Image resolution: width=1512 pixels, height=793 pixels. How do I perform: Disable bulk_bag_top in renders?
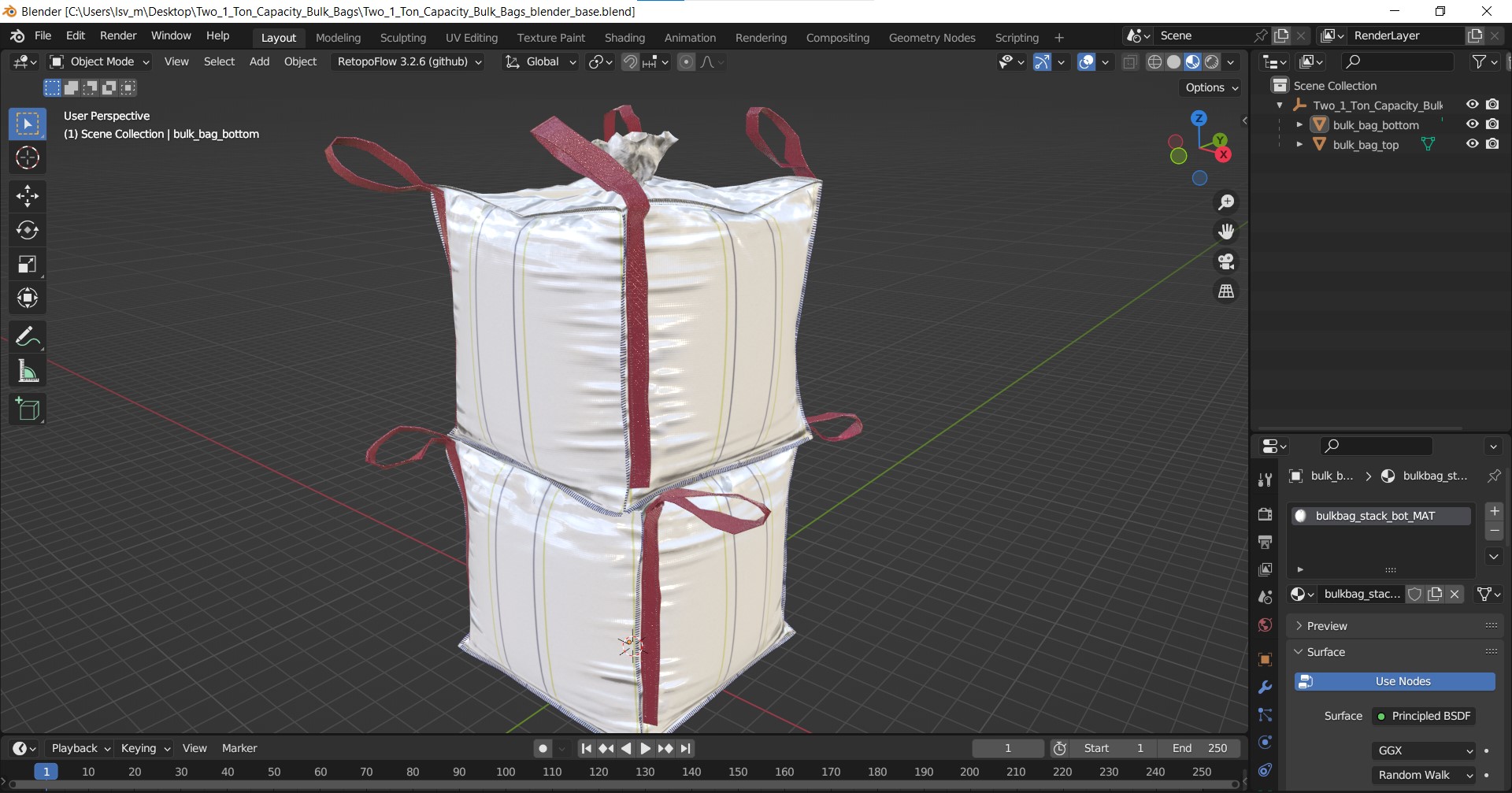coord(1492,144)
